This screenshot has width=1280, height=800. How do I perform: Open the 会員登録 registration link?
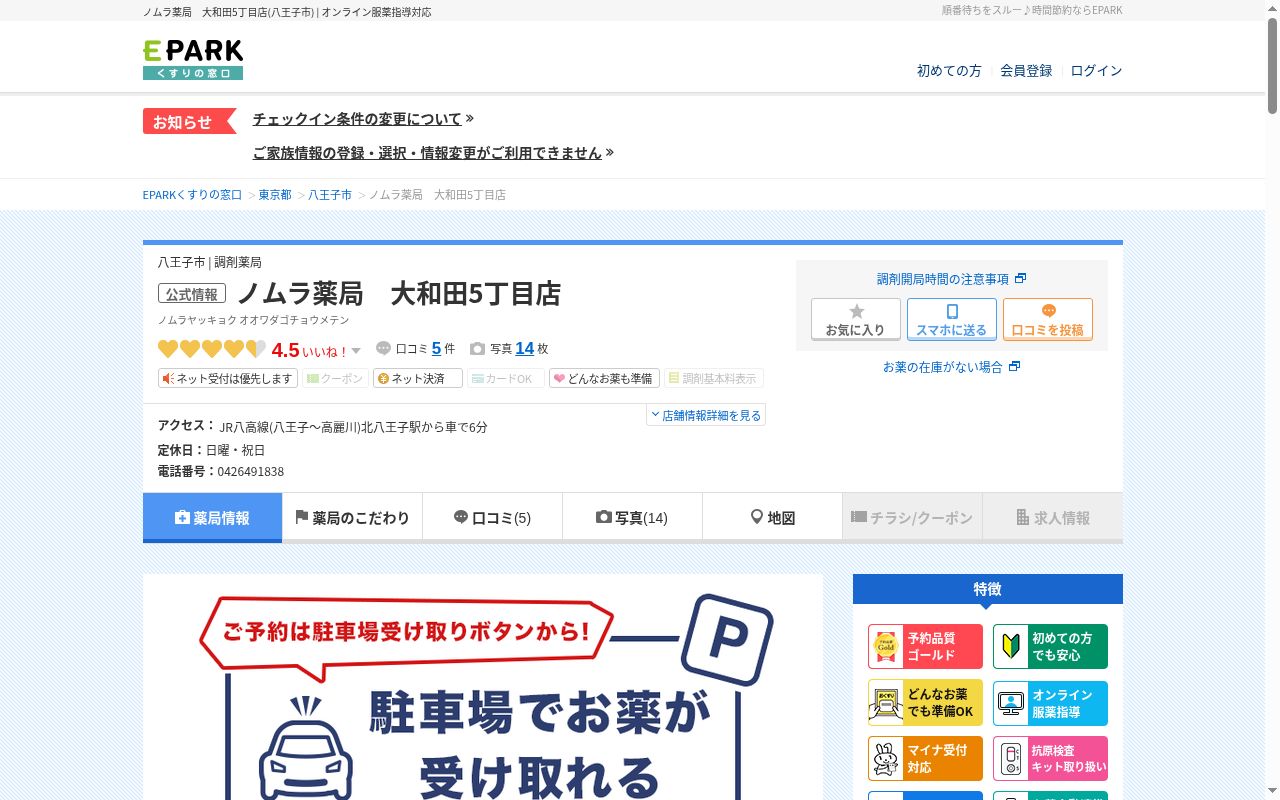point(1026,71)
